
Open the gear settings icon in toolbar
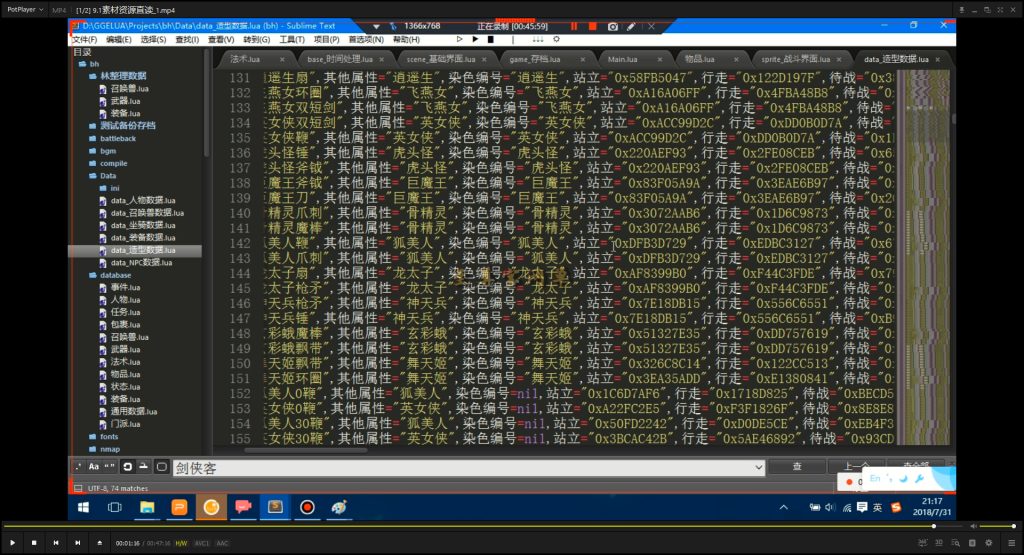pyautogui.click(x=556, y=39)
